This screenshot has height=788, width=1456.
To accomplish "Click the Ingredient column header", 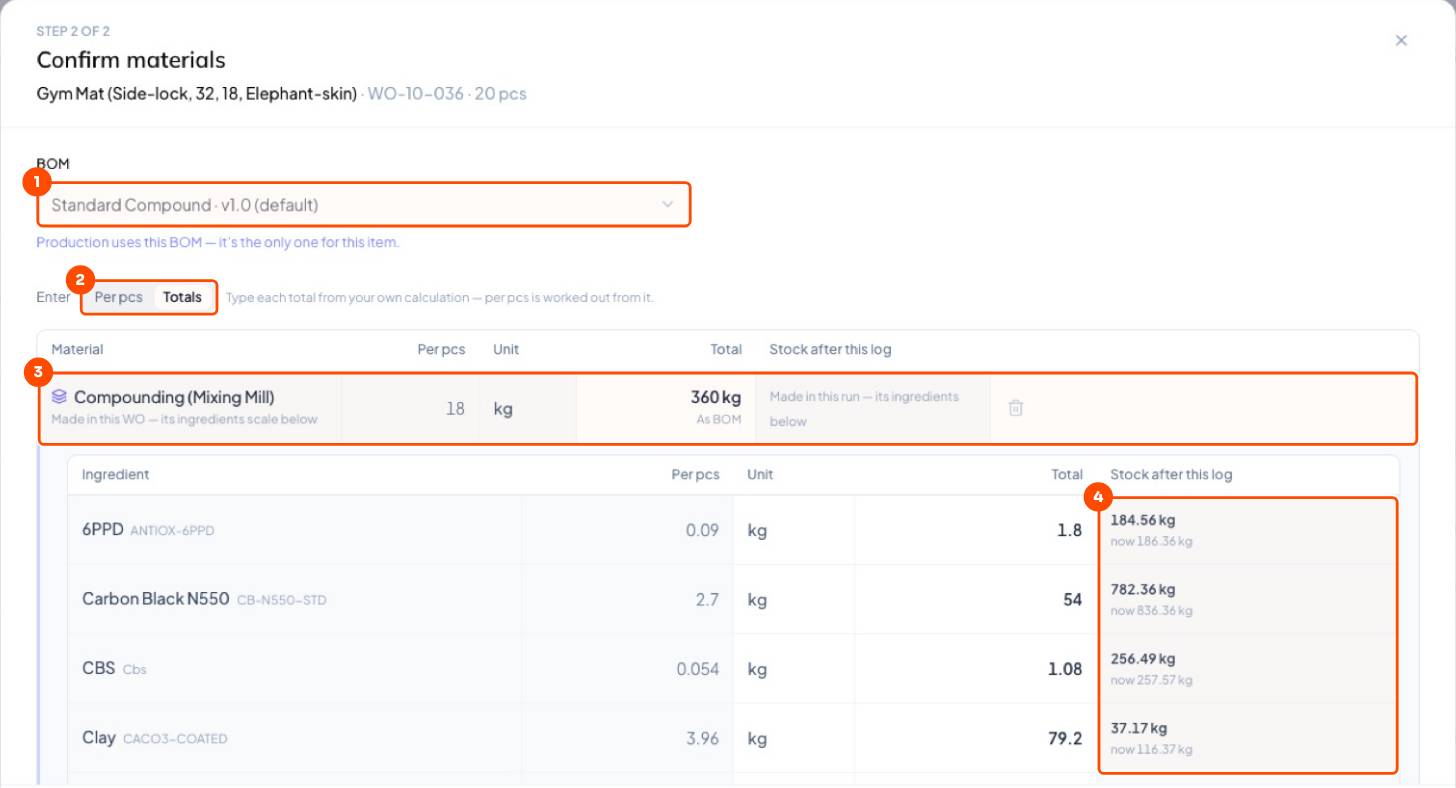I will (x=115, y=474).
